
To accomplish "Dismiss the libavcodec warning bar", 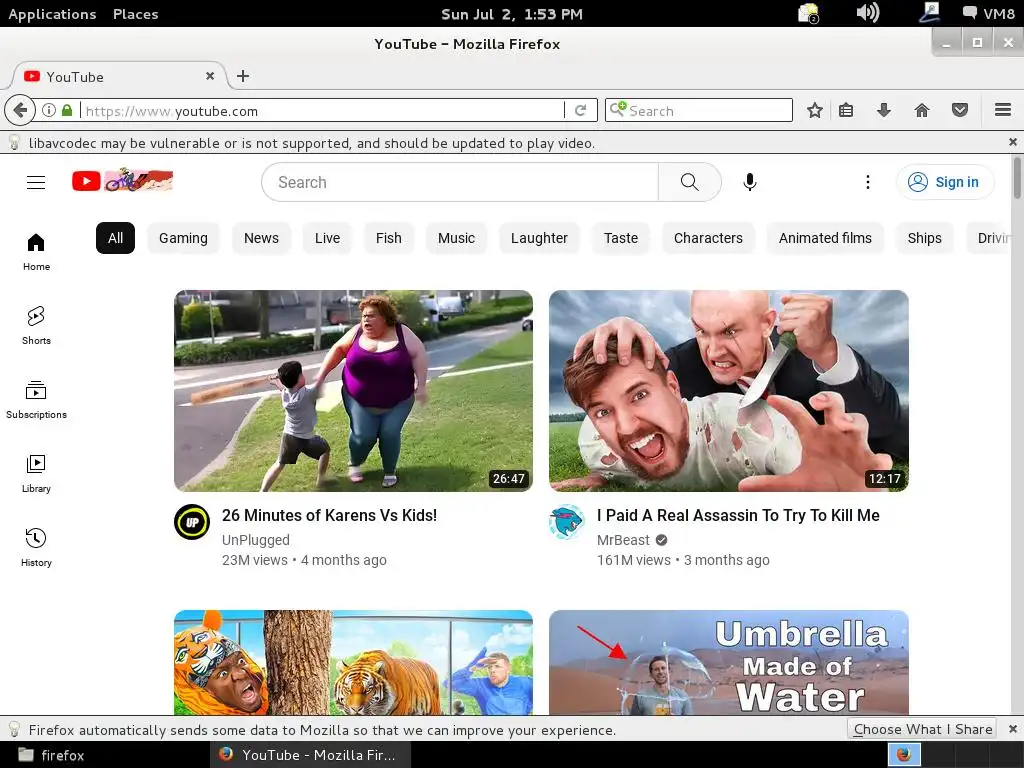I will 1012,142.
